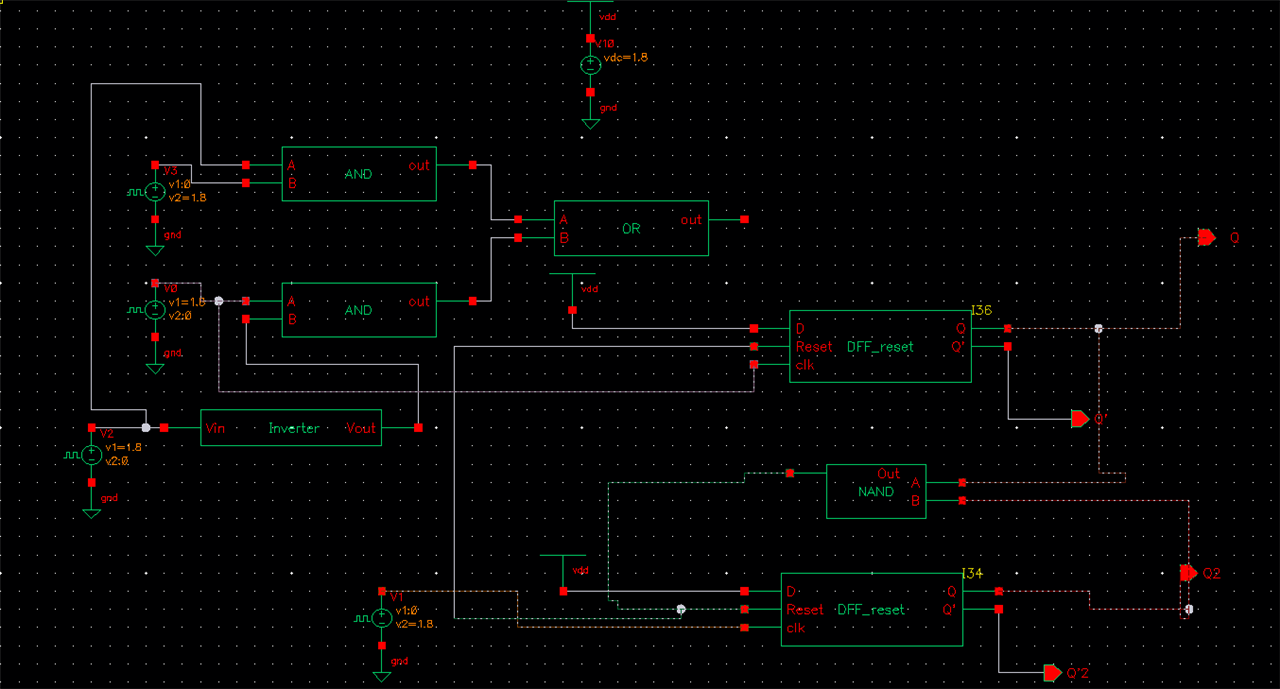Select the Inverter Vout terminal
The height and width of the screenshot is (689, 1280).
point(418,428)
